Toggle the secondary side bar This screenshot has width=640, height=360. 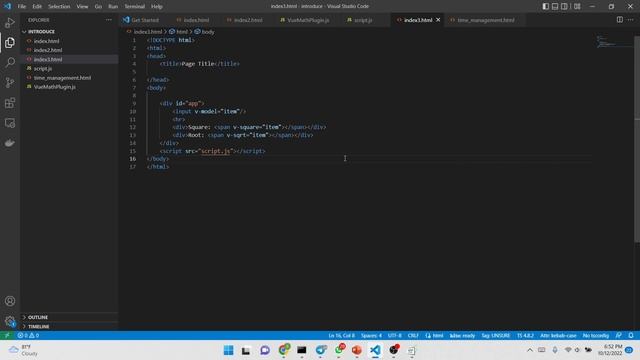tap(564, 6)
